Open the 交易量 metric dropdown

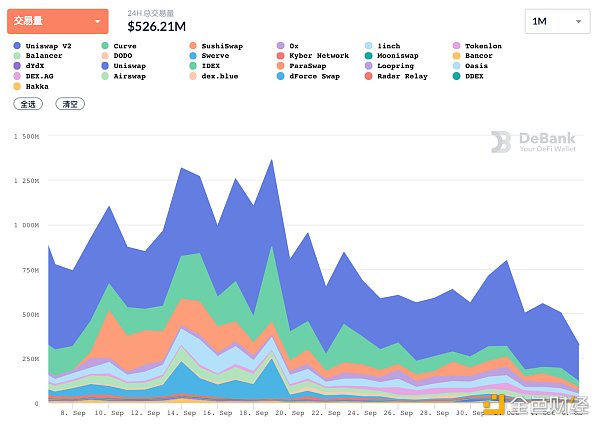[58, 21]
